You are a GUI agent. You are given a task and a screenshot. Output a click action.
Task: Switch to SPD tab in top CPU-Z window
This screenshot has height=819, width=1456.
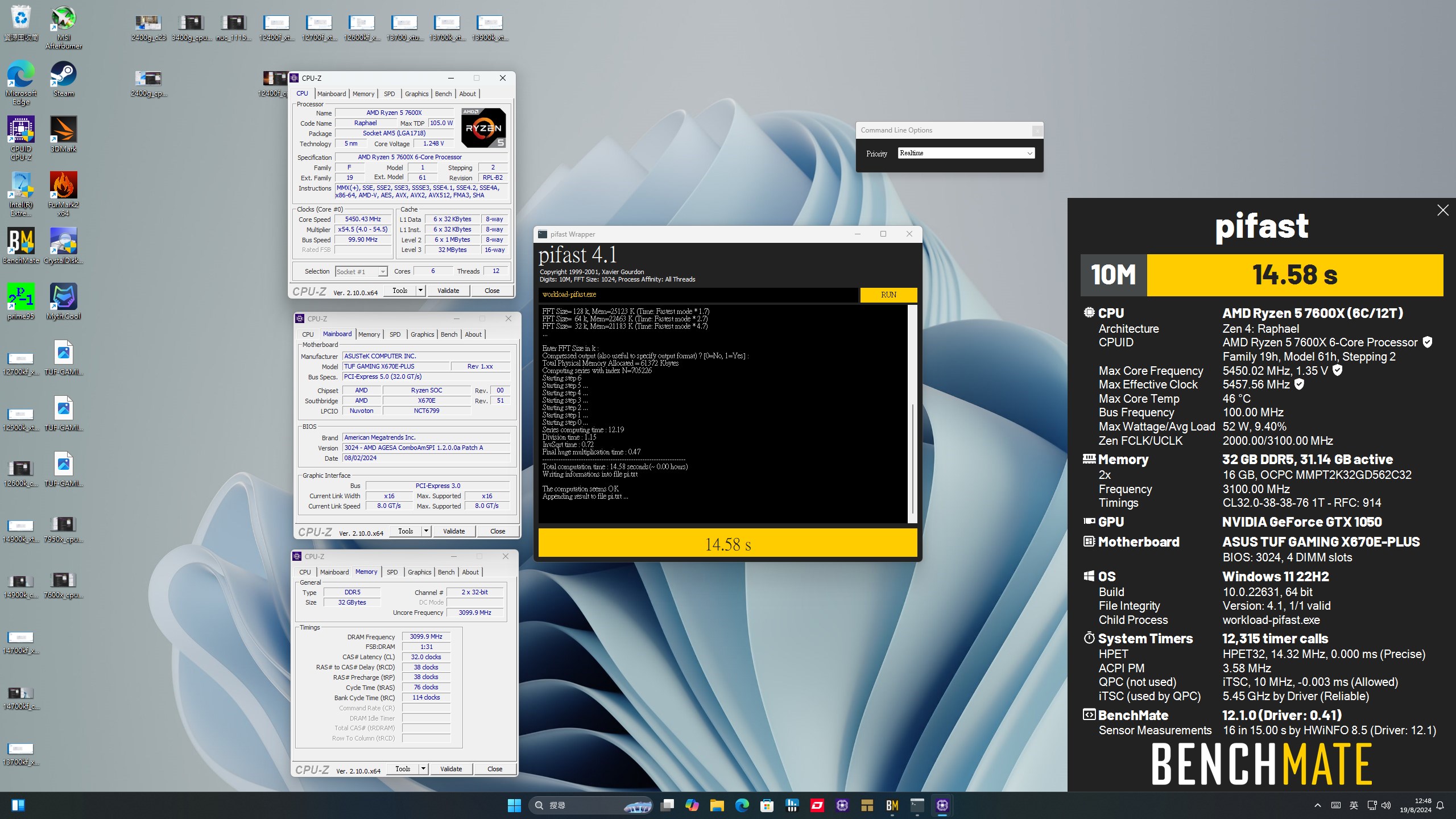(389, 94)
